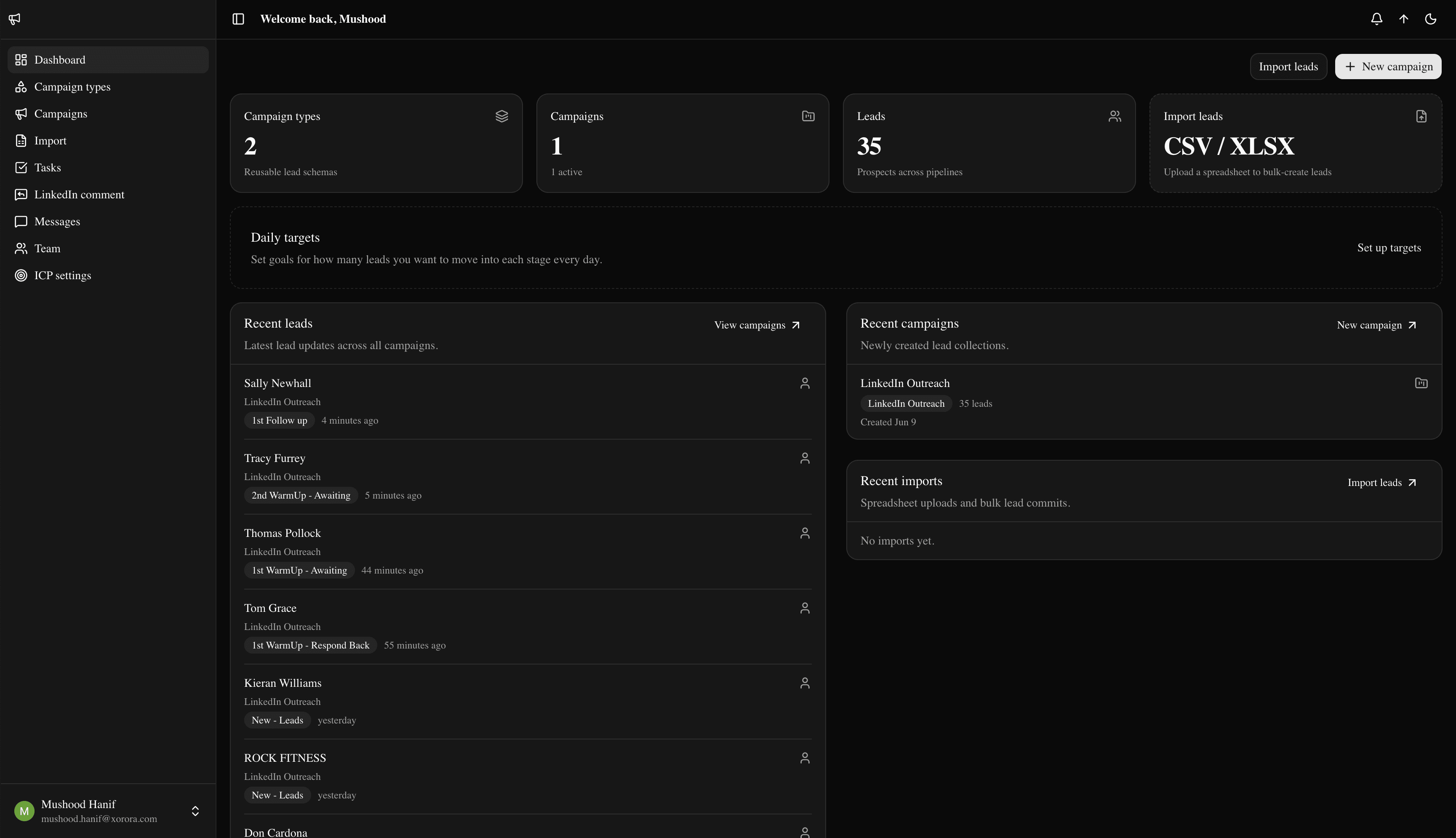
Task: Click the ICP settings target icon
Action: [x=21, y=276]
